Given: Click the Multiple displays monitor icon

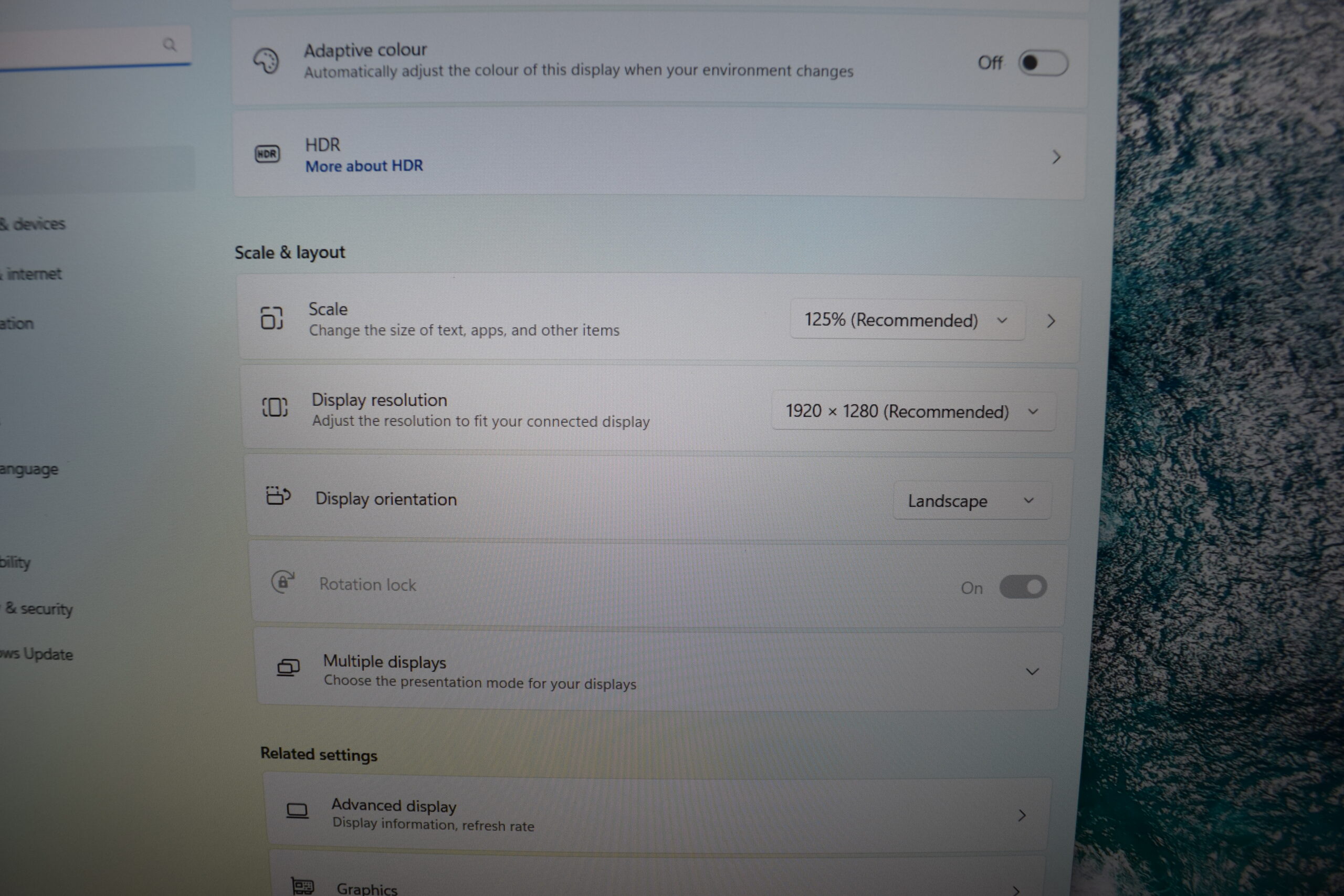Looking at the screenshot, I should [288, 668].
